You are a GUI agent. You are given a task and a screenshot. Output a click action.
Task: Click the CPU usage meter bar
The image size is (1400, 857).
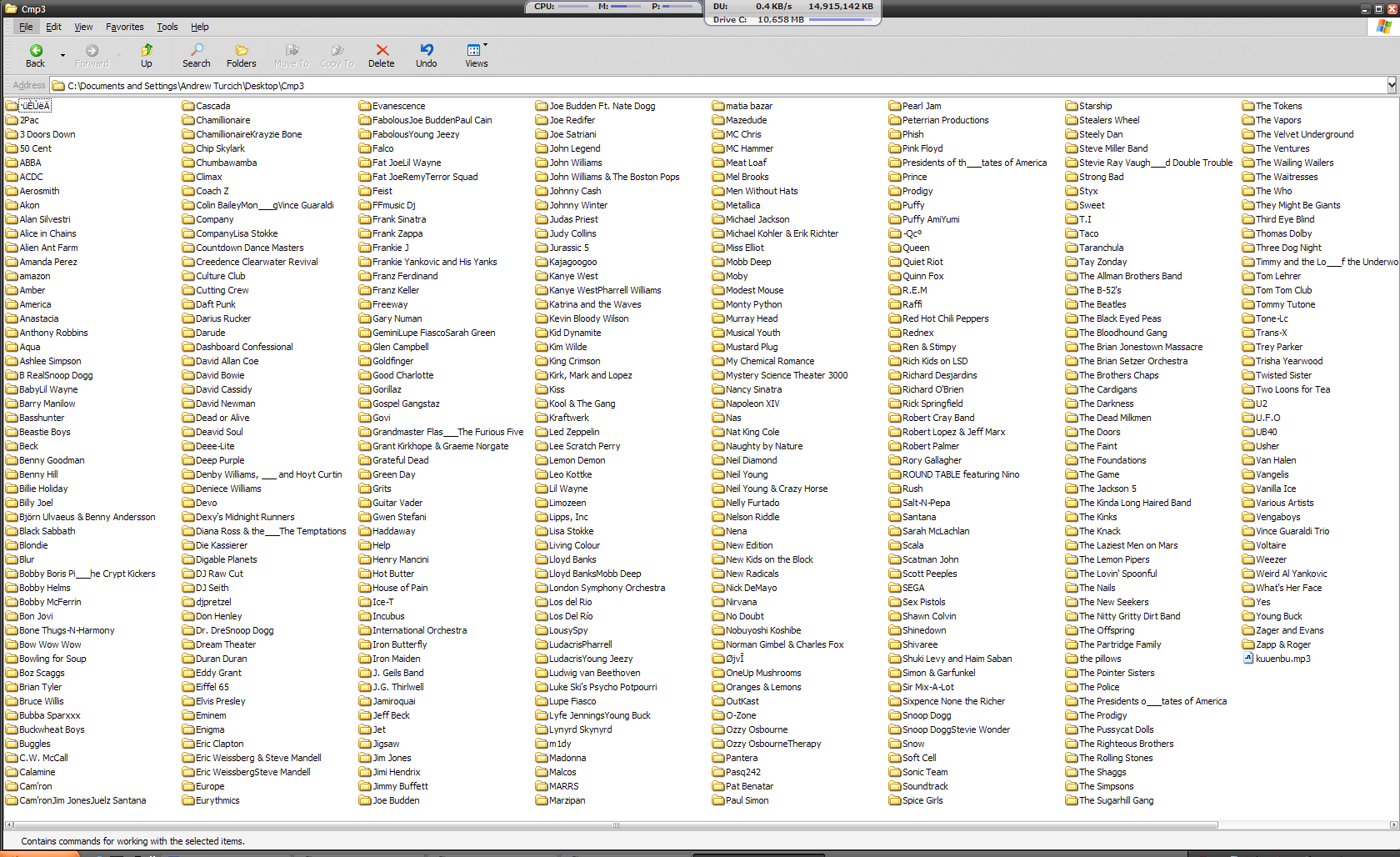pos(572,7)
